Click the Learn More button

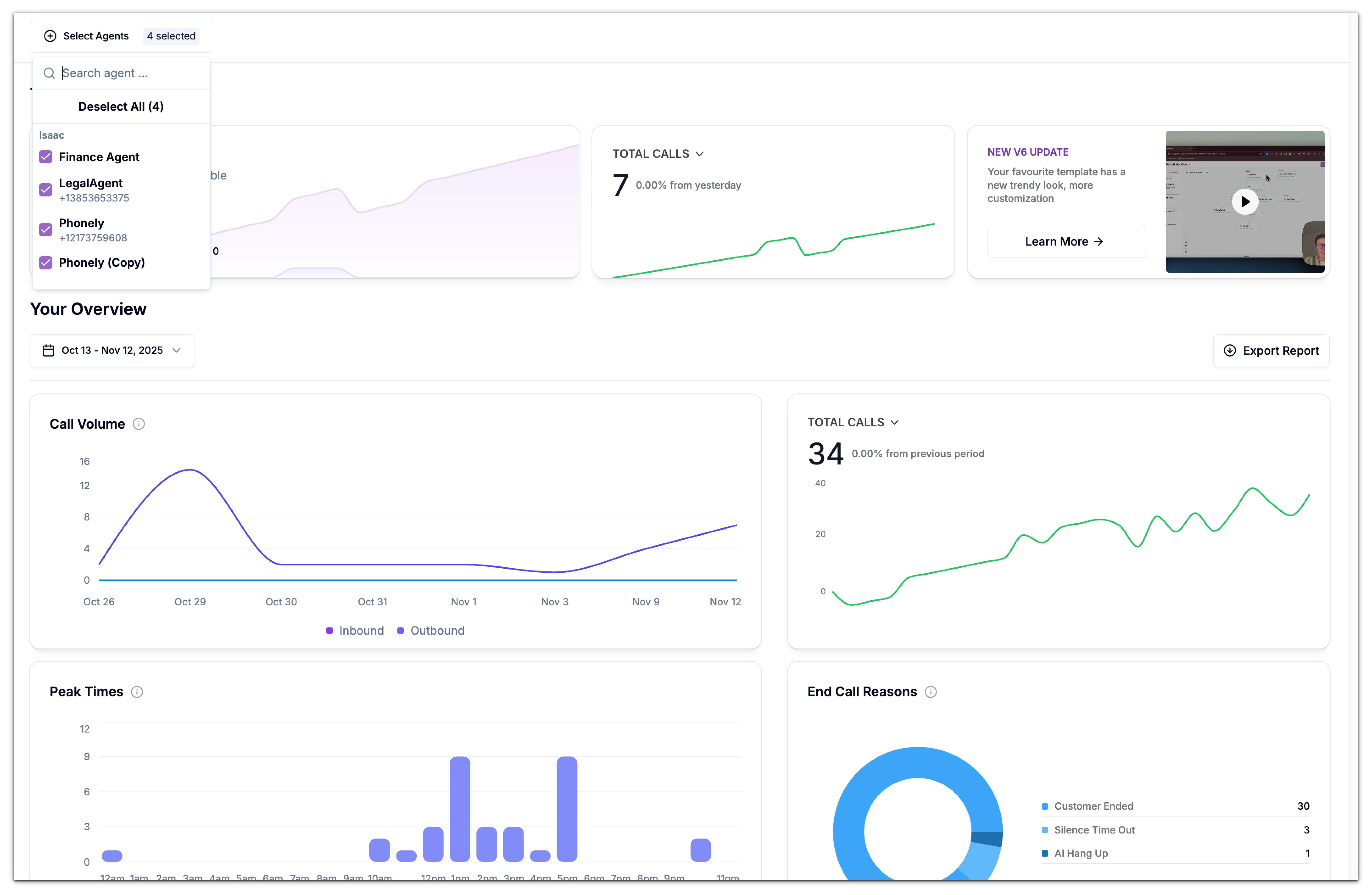[x=1064, y=241]
